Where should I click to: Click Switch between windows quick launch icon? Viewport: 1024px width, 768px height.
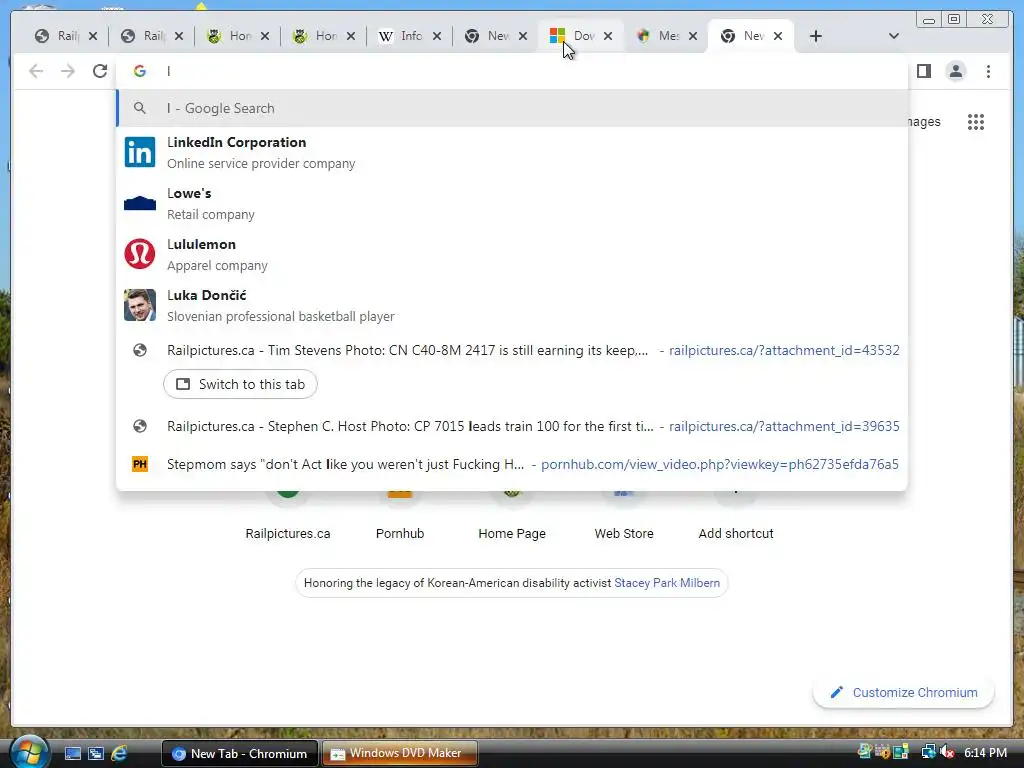(96, 754)
